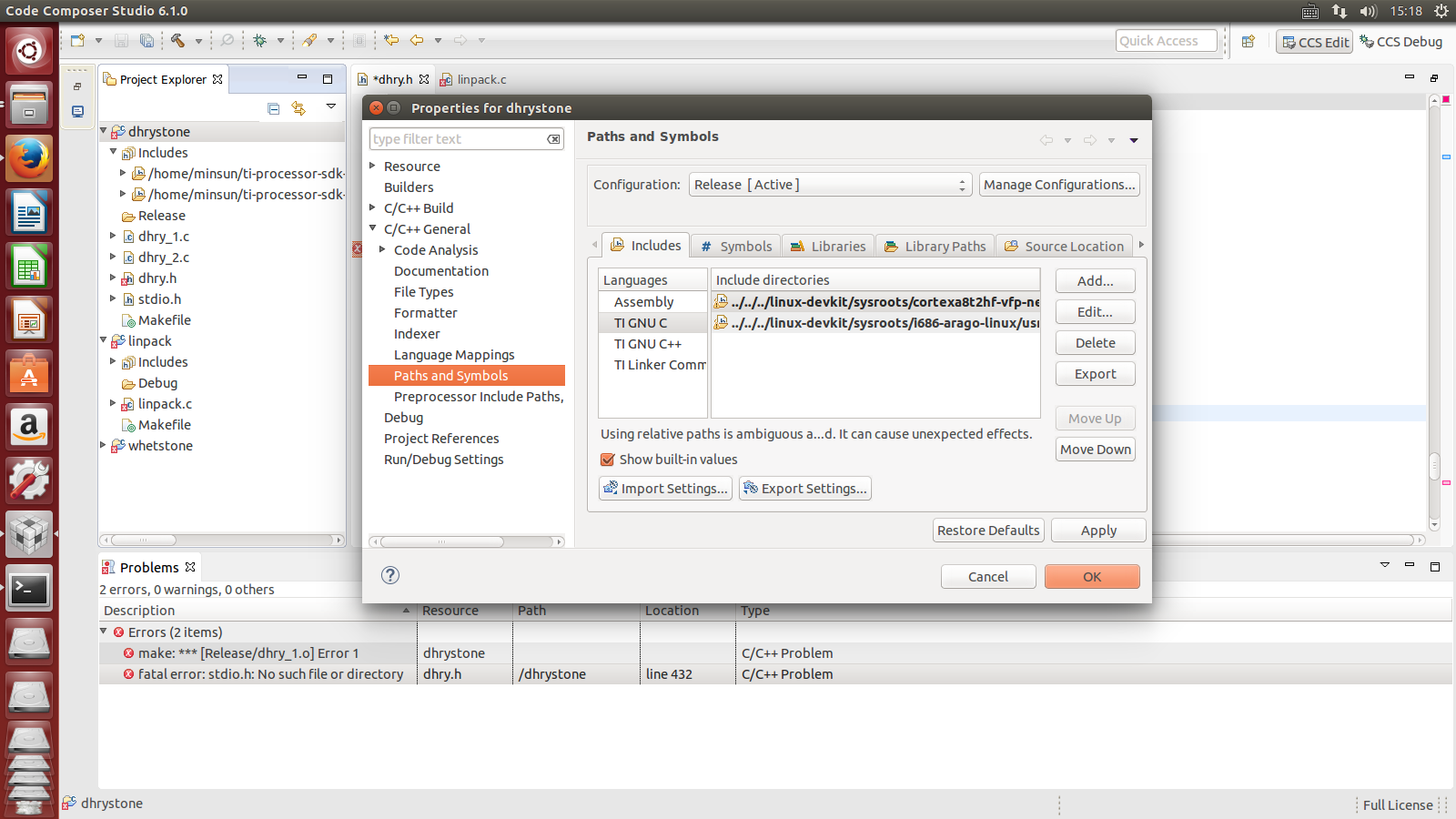Open System Settings launcher icon
Image resolution: width=1456 pixels, height=819 pixels.
click(29, 481)
